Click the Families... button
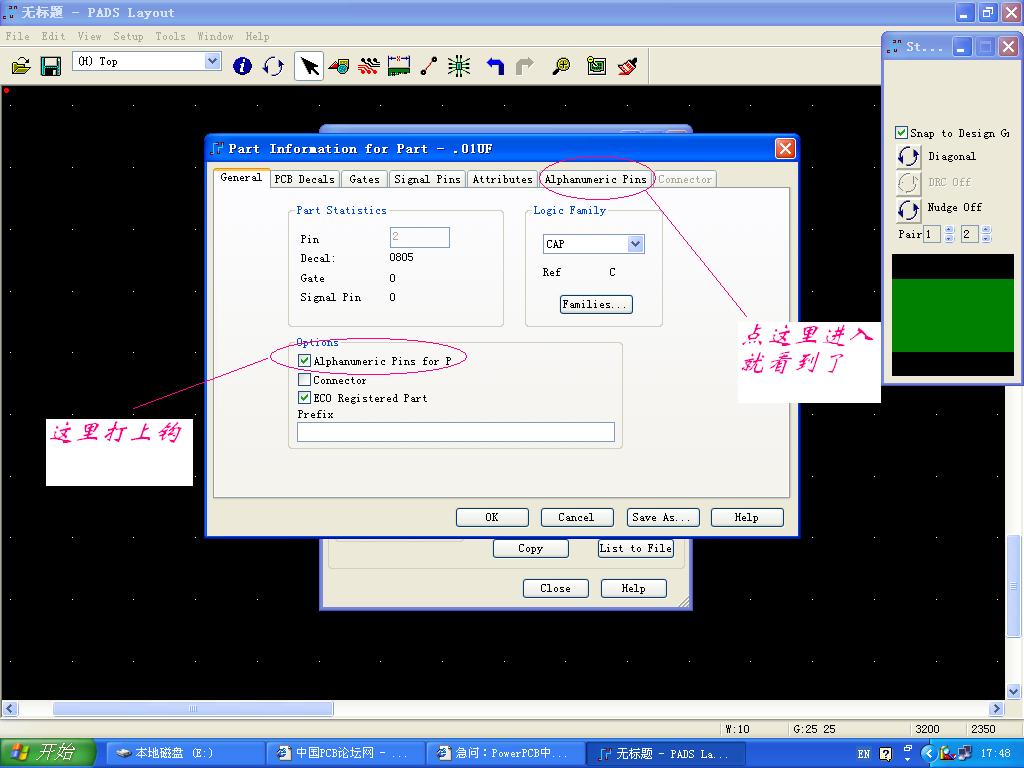The height and width of the screenshot is (768, 1024). pyautogui.click(x=596, y=304)
